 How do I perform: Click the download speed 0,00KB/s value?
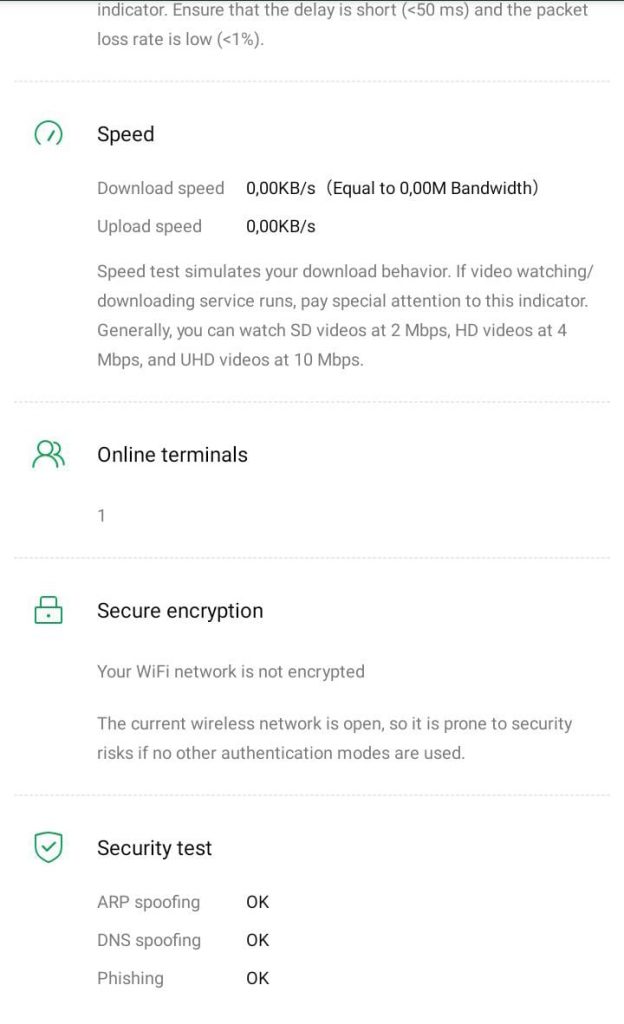[281, 188]
